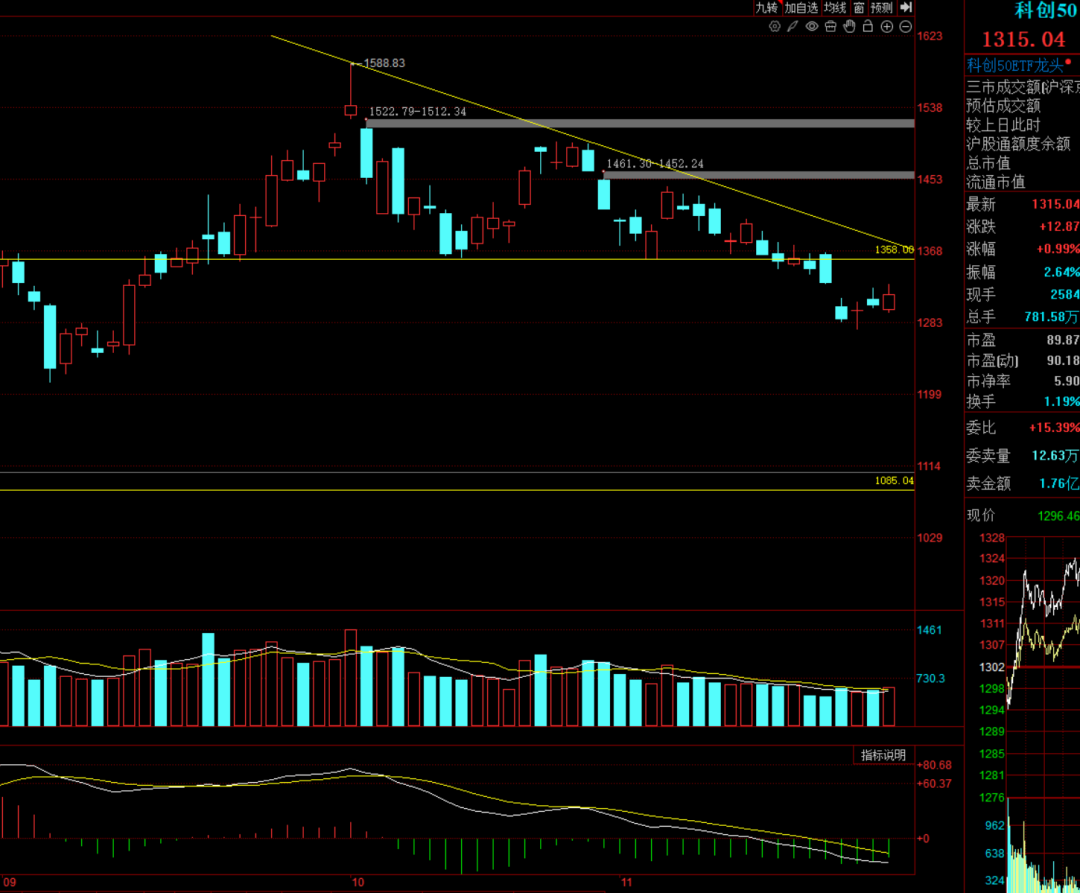
Task: Click the 指标说明 indicator description button
Action: tap(884, 755)
